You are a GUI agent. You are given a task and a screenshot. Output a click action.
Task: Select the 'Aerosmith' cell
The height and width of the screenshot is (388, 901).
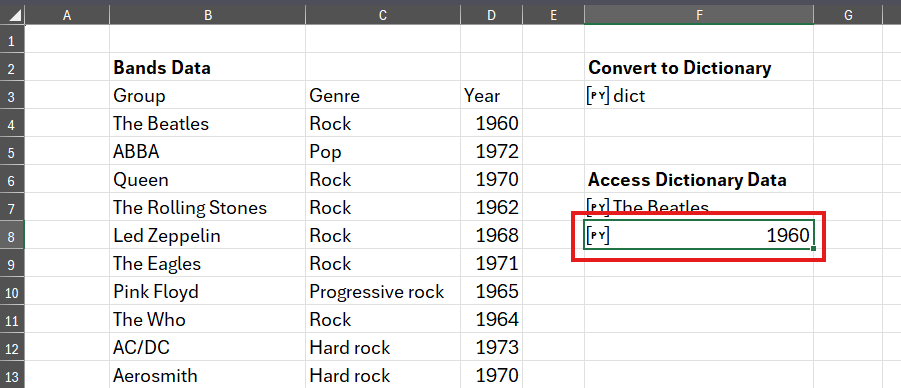click(207, 375)
